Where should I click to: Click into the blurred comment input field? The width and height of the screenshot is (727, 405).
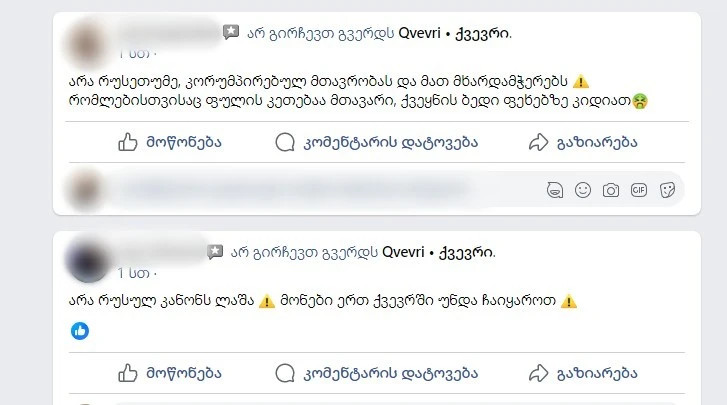point(325,190)
